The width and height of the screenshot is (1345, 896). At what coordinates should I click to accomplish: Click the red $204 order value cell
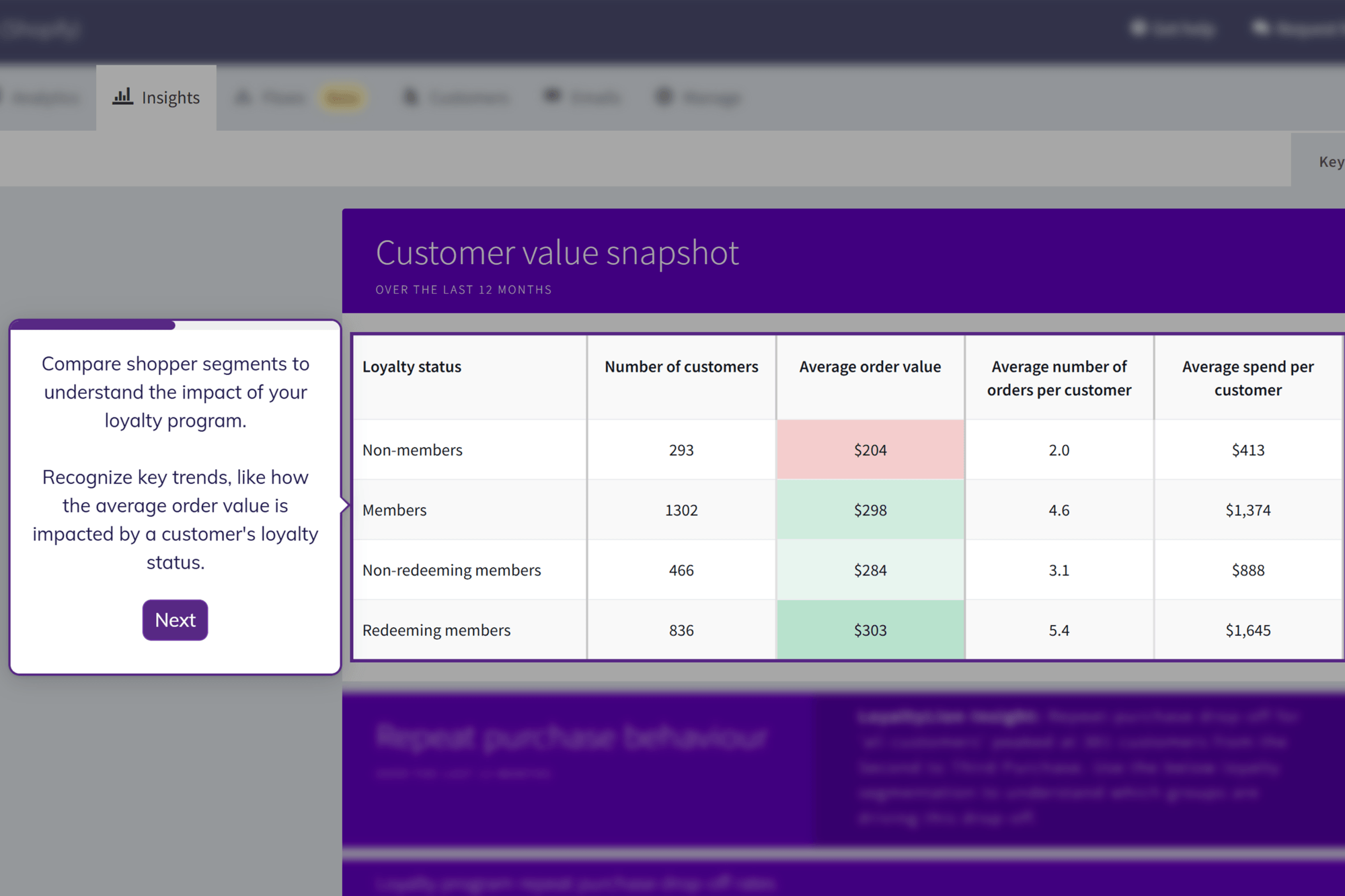[870, 450]
